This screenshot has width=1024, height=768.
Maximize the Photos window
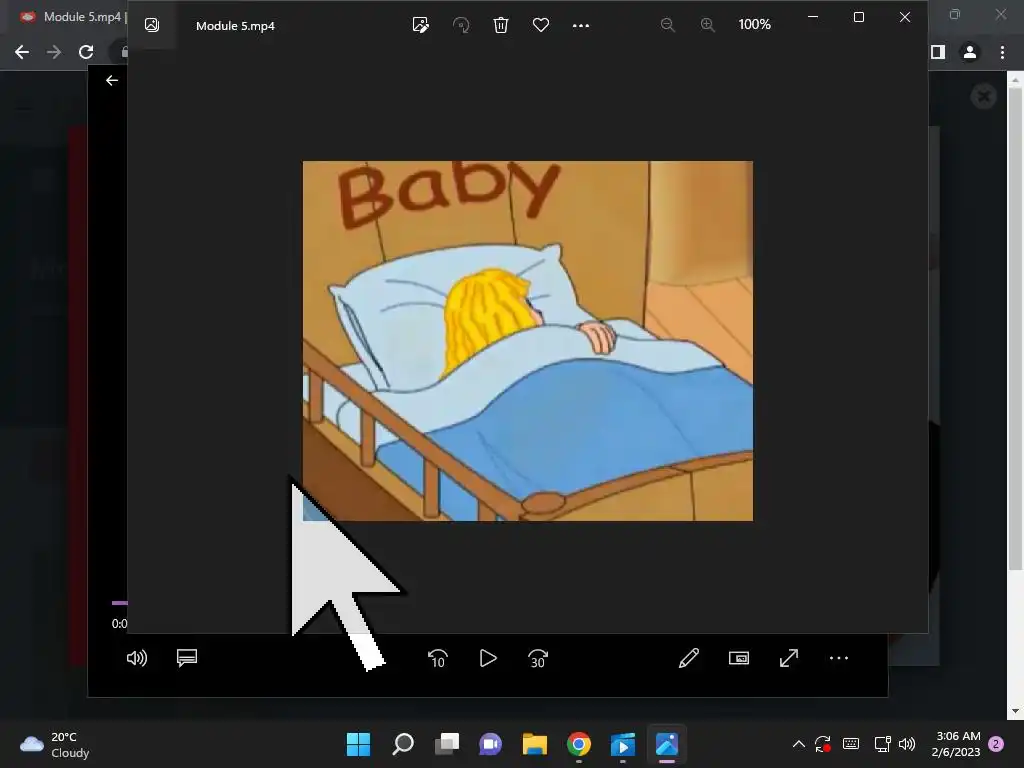(x=859, y=17)
